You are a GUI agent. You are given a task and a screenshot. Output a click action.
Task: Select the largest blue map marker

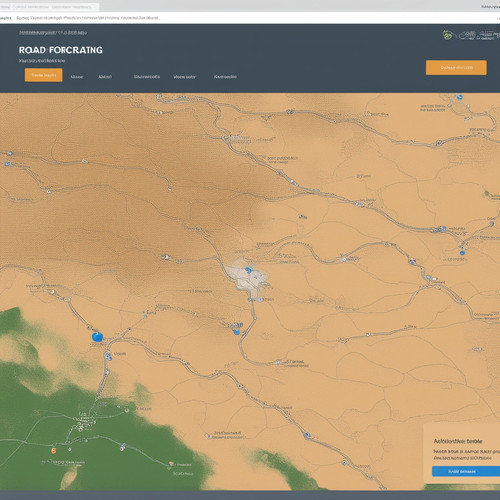coord(97,337)
